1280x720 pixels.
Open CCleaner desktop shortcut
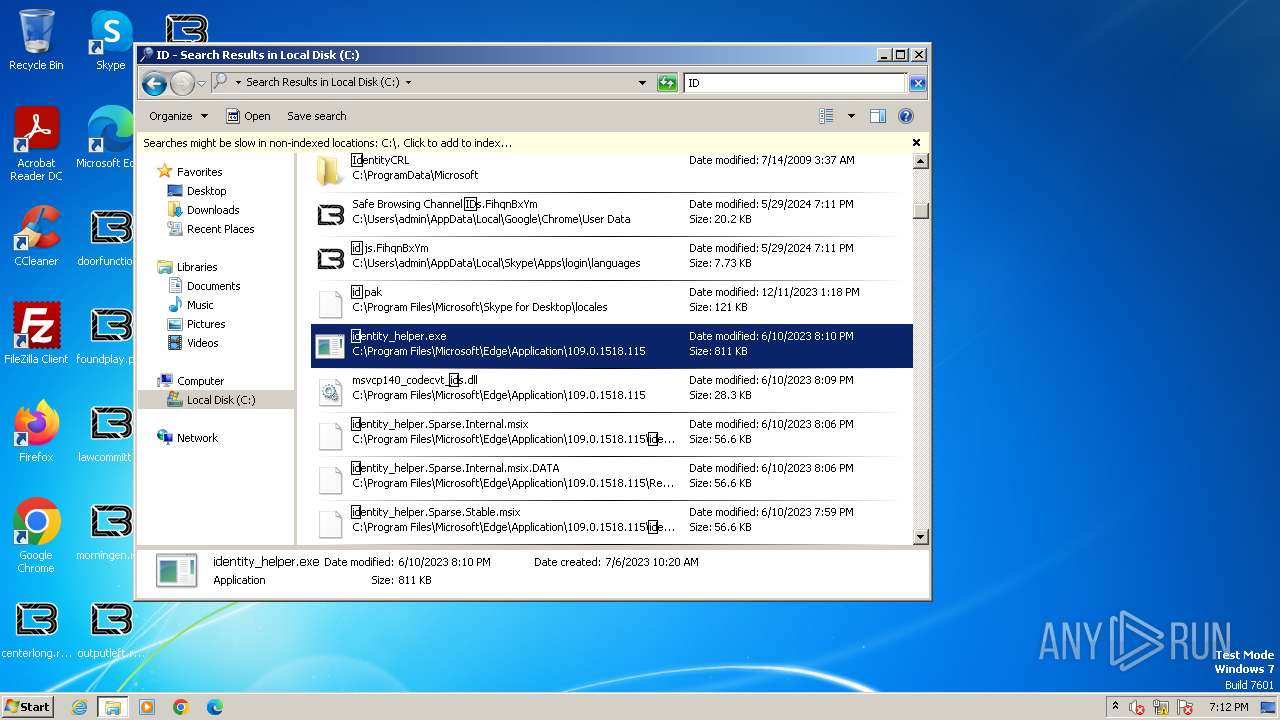36,236
